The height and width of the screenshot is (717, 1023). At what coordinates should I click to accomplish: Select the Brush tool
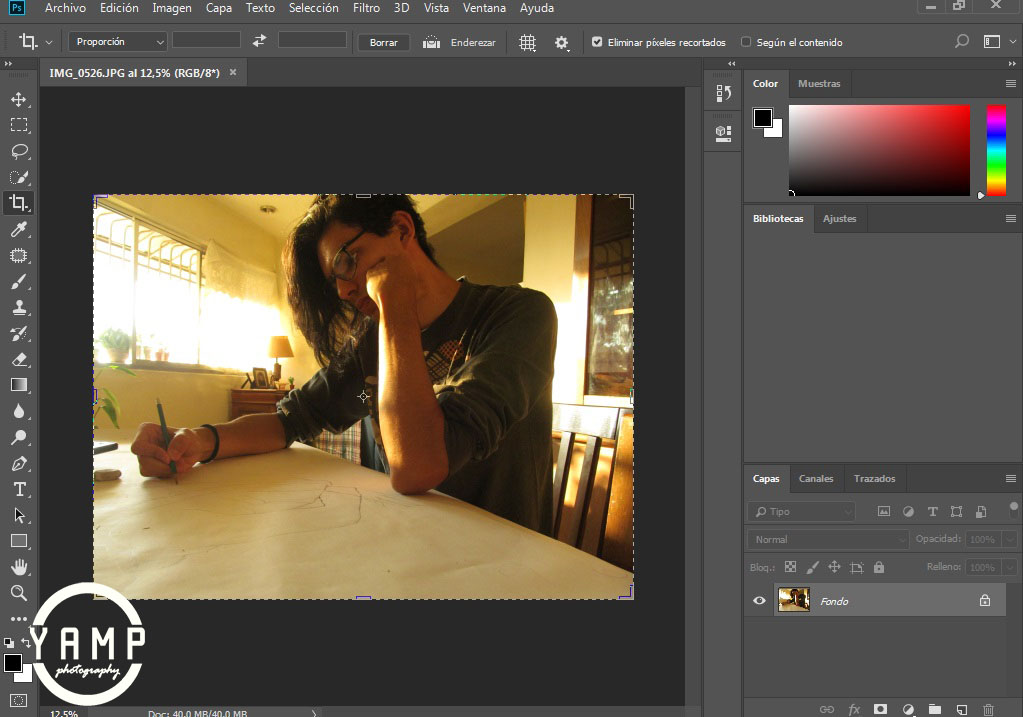pos(18,282)
